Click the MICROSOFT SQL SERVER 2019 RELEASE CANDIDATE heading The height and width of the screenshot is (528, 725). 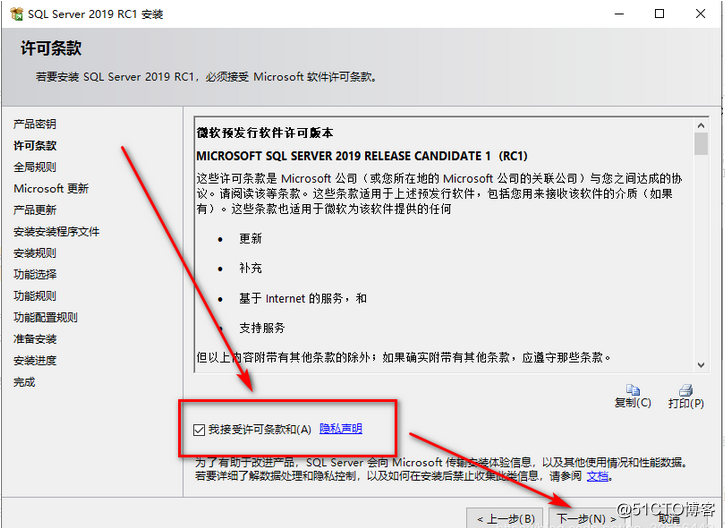(x=362, y=156)
